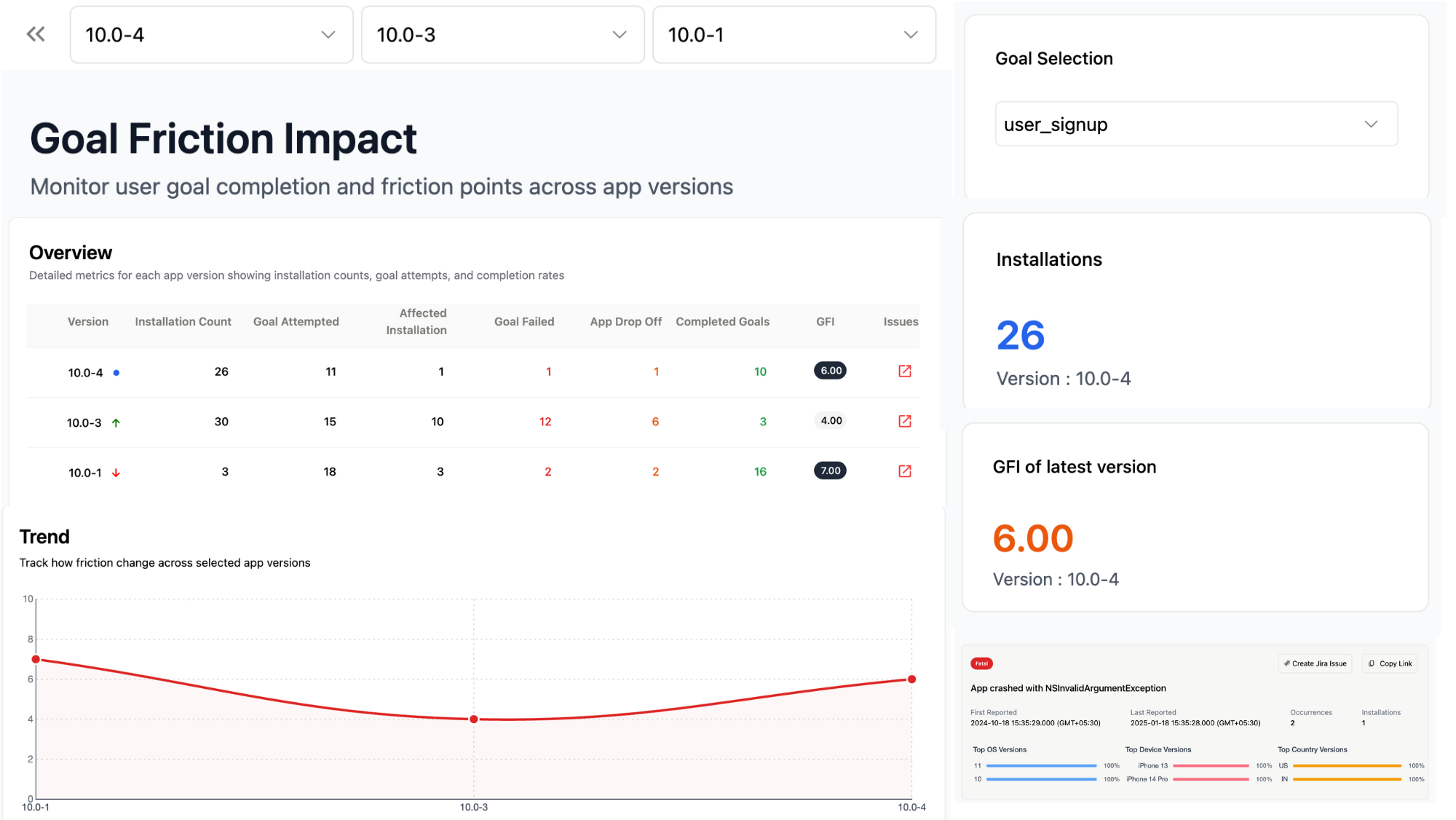The image size is (1456, 820).
Task: Click the iPhone 13 device percentage bar
Action: pos(1210,765)
